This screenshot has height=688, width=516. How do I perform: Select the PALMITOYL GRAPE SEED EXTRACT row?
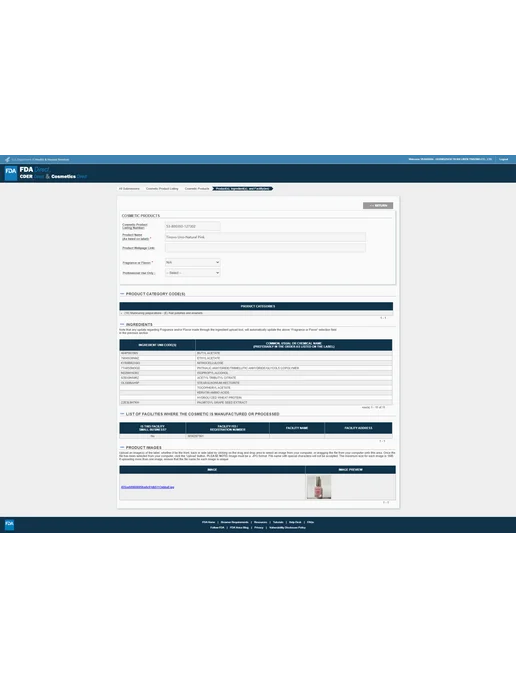[256, 402]
